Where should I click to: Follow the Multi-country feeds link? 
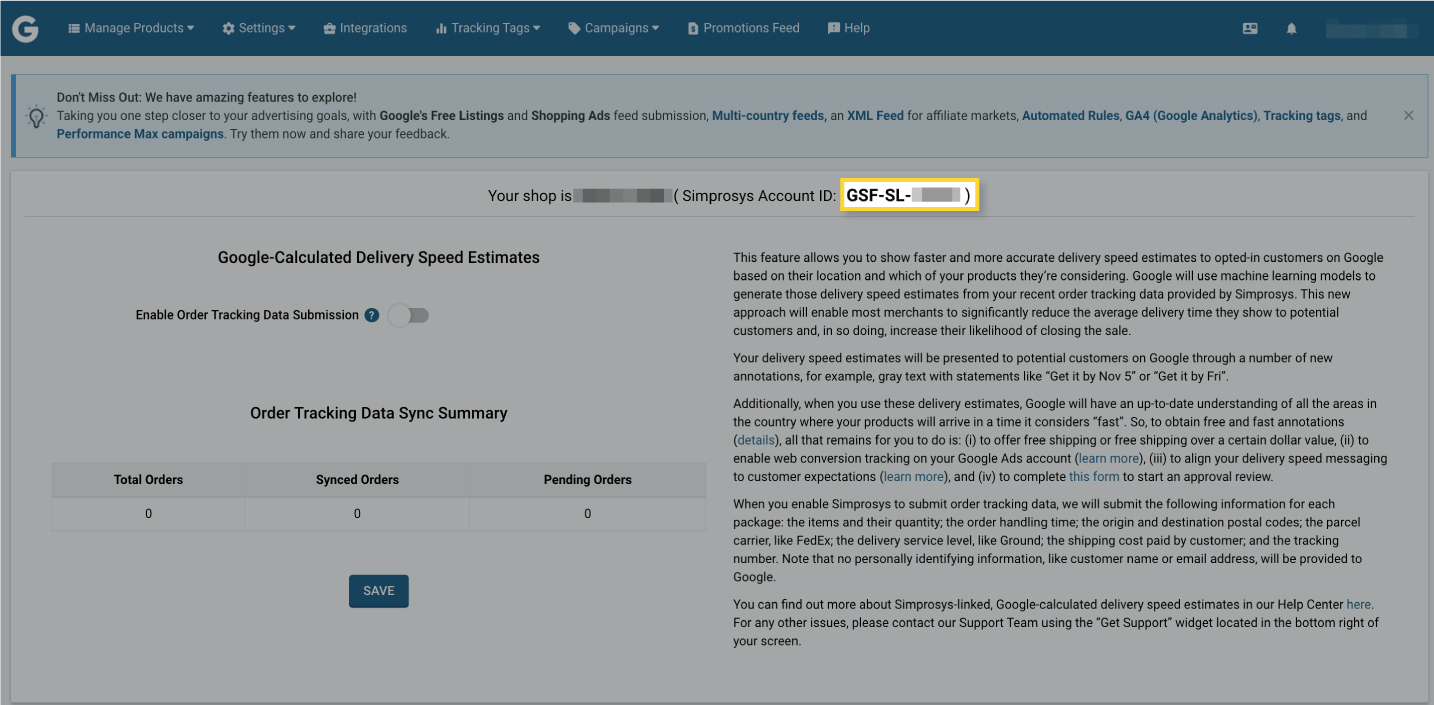coord(768,116)
